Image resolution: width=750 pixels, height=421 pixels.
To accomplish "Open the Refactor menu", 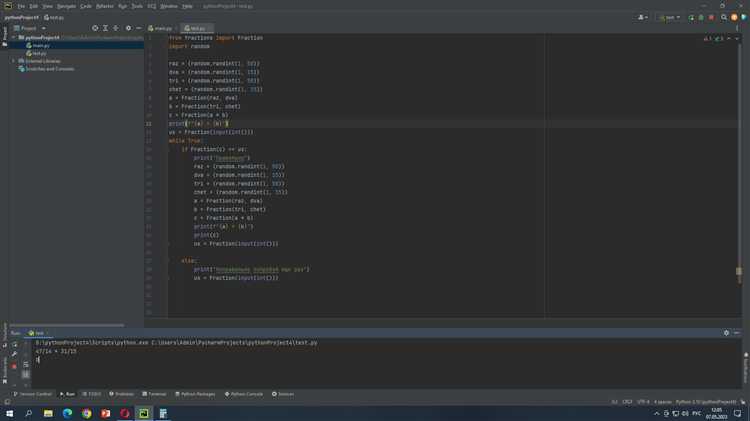I will tap(105, 6).
